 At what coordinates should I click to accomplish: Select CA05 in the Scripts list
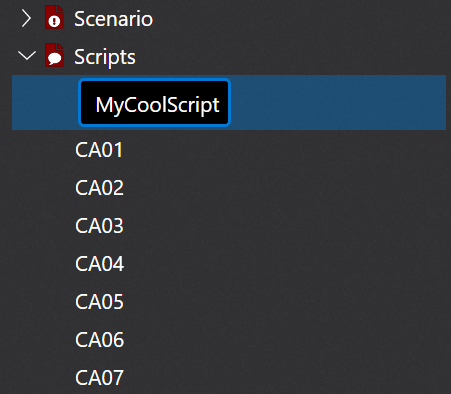point(99,302)
